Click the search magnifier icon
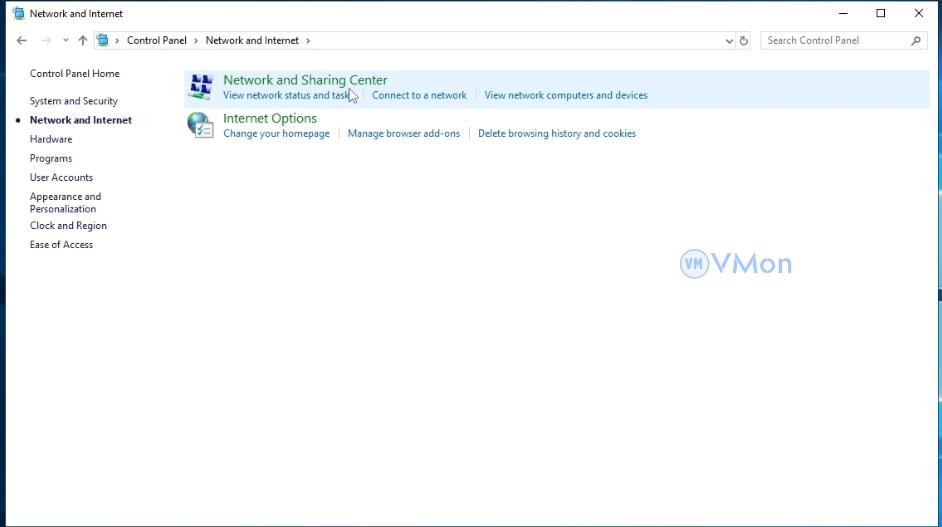The image size is (942, 527). pos(916,41)
